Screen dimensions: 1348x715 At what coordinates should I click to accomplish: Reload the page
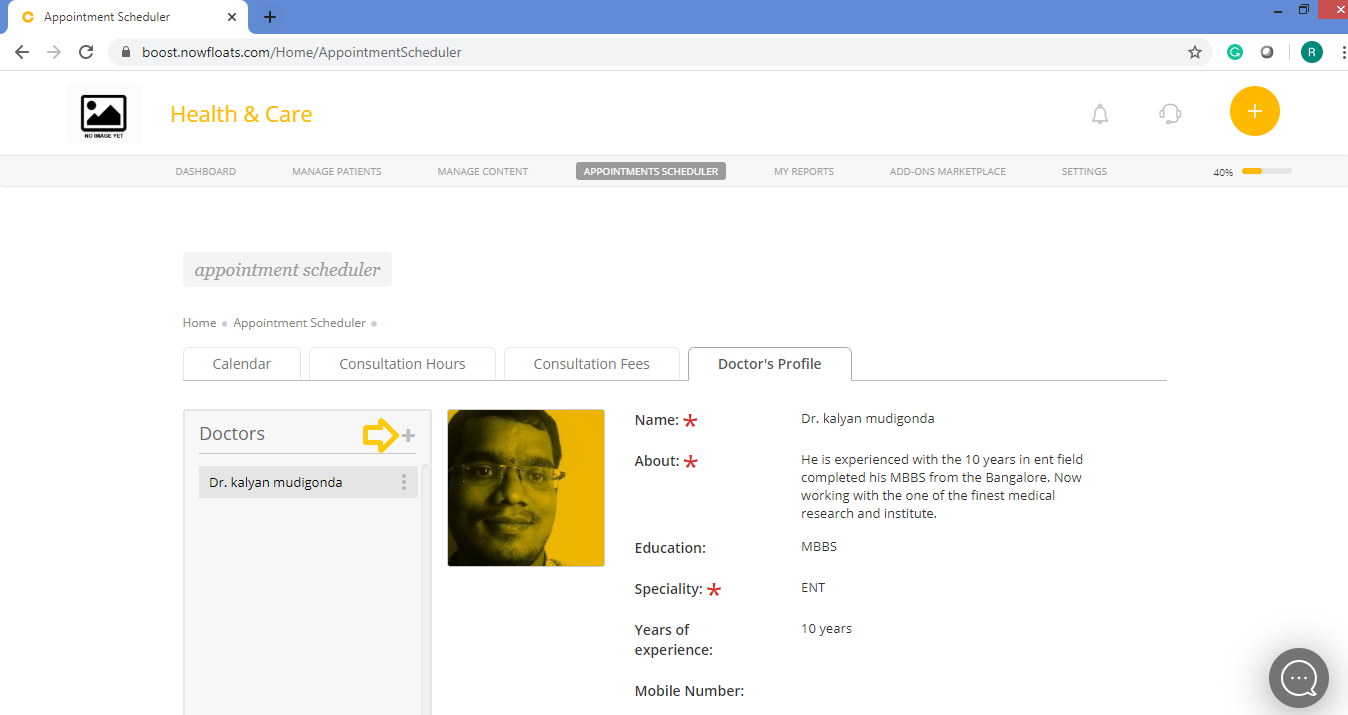[86, 52]
